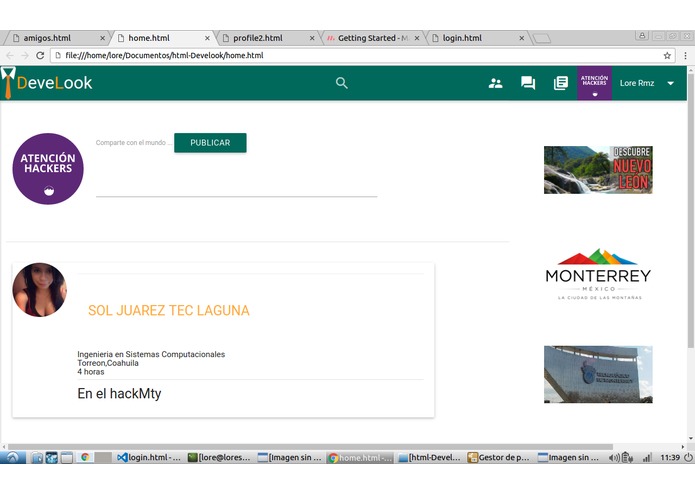Click the '4 horas' timestamp

pos(91,372)
